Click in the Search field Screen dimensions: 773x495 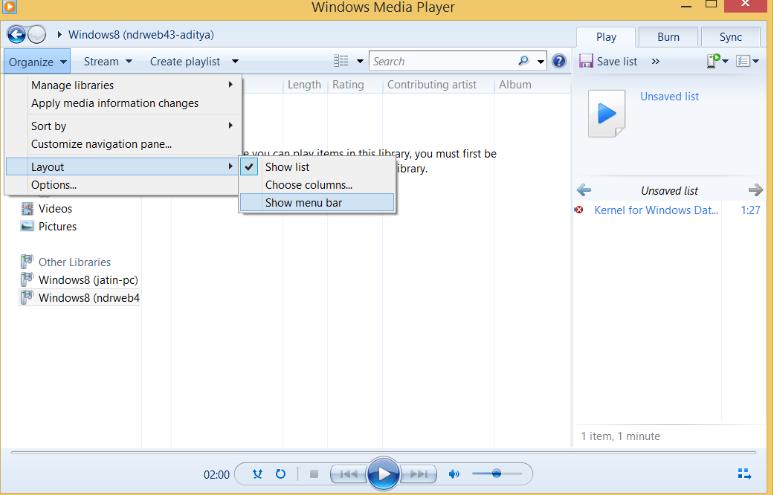[x=444, y=61]
